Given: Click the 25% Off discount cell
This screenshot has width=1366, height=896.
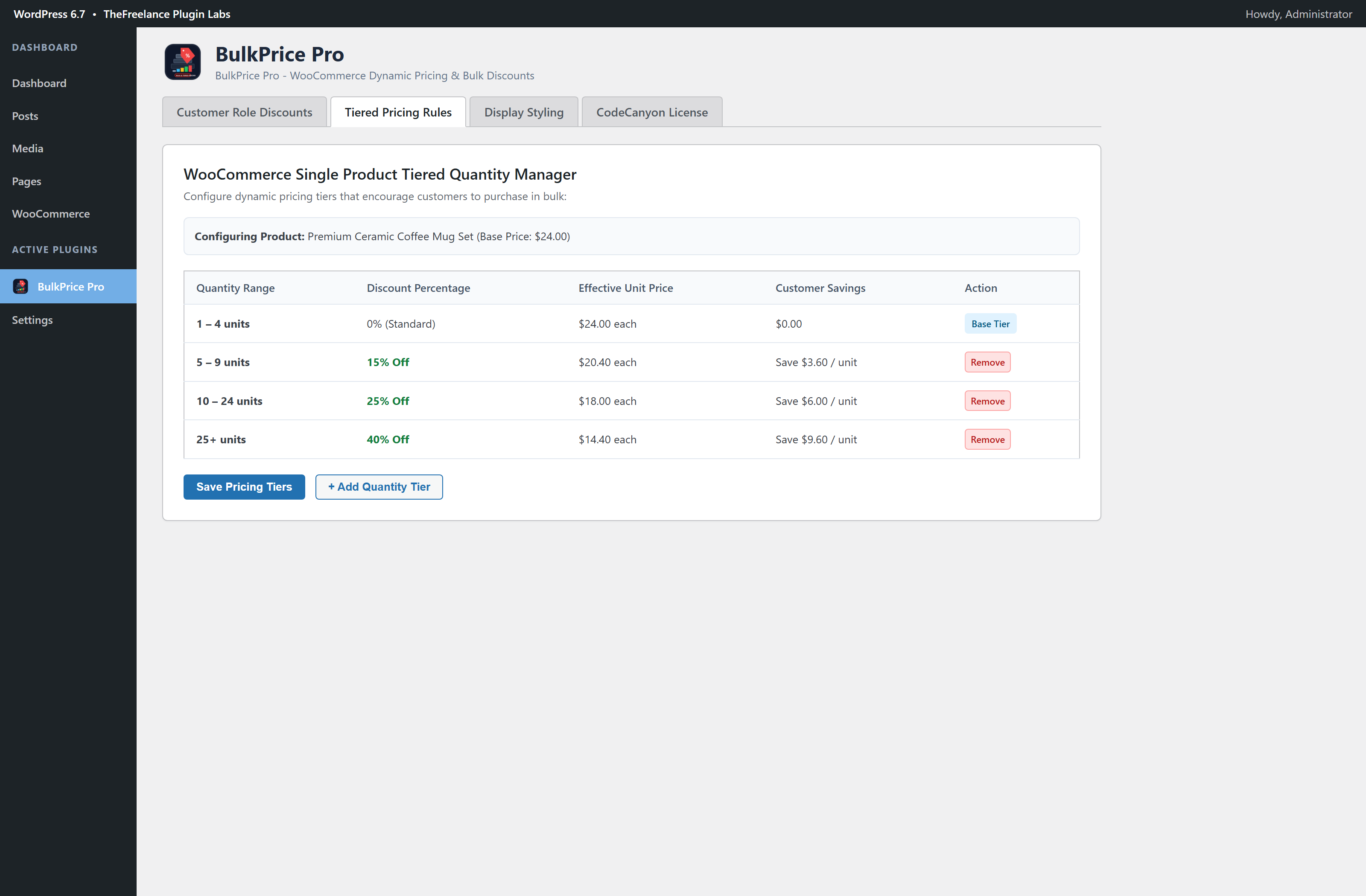Looking at the screenshot, I should [x=388, y=401].
